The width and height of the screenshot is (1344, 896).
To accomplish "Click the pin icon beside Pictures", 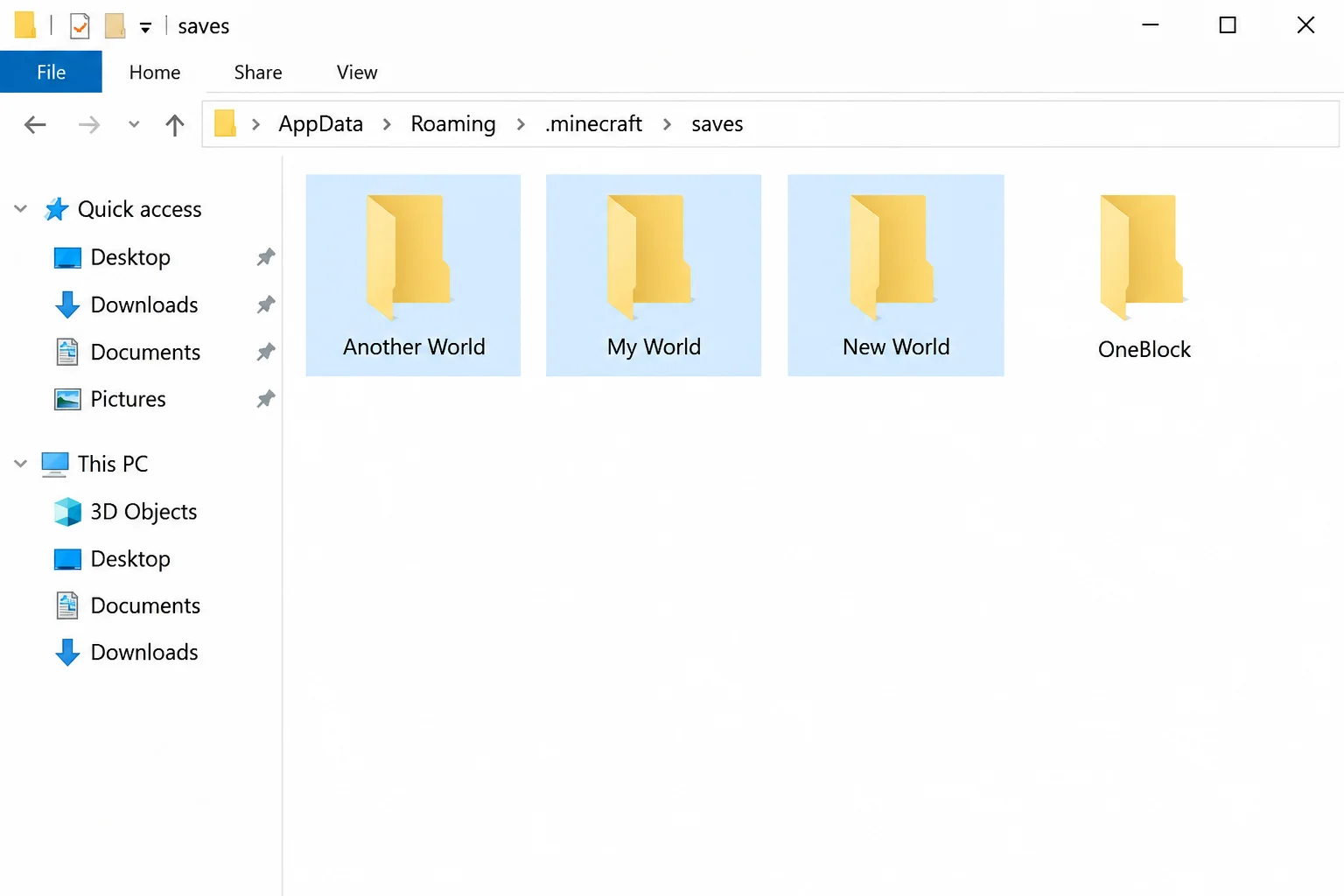I will tap(266, 399).
